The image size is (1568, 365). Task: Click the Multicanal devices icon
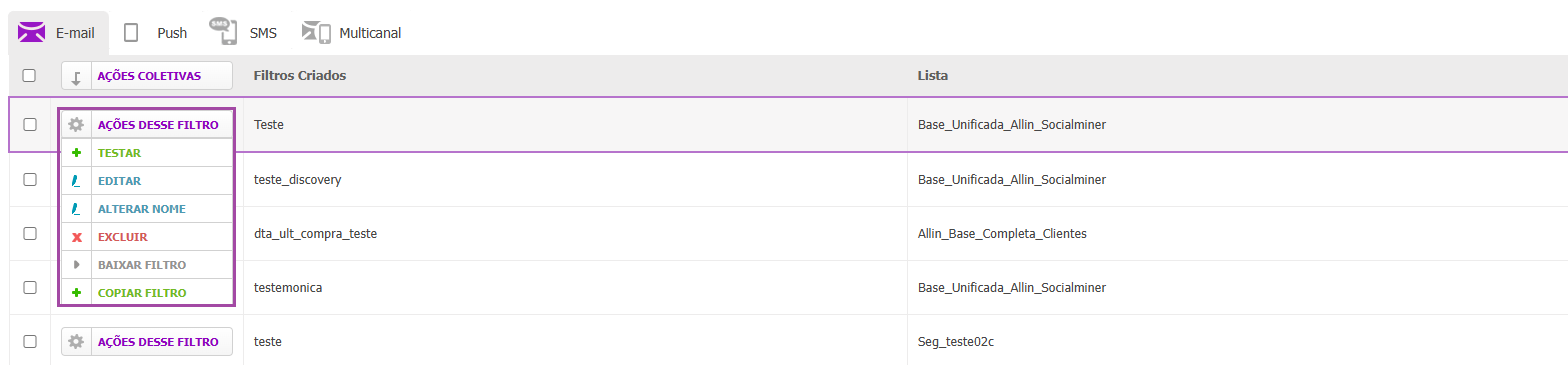pyautogui.click(x=316, y=32)
